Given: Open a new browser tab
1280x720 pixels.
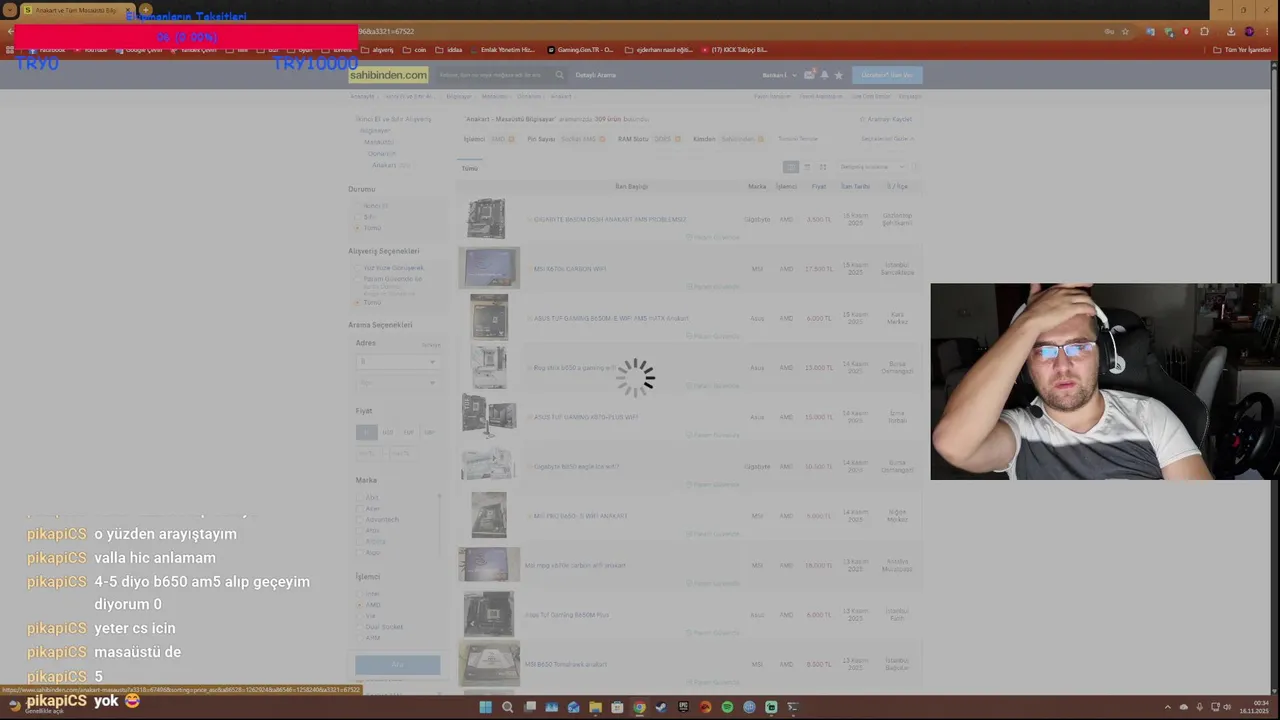Looking at the screenshot, I should tap(145, 10).
